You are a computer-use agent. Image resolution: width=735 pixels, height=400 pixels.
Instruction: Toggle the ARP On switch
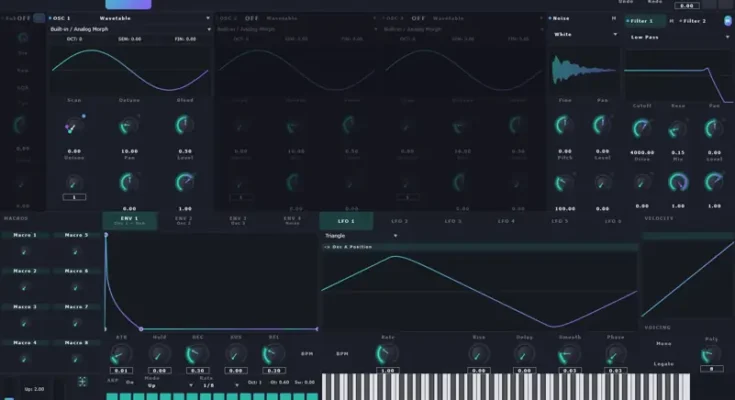tap(129, 382)
